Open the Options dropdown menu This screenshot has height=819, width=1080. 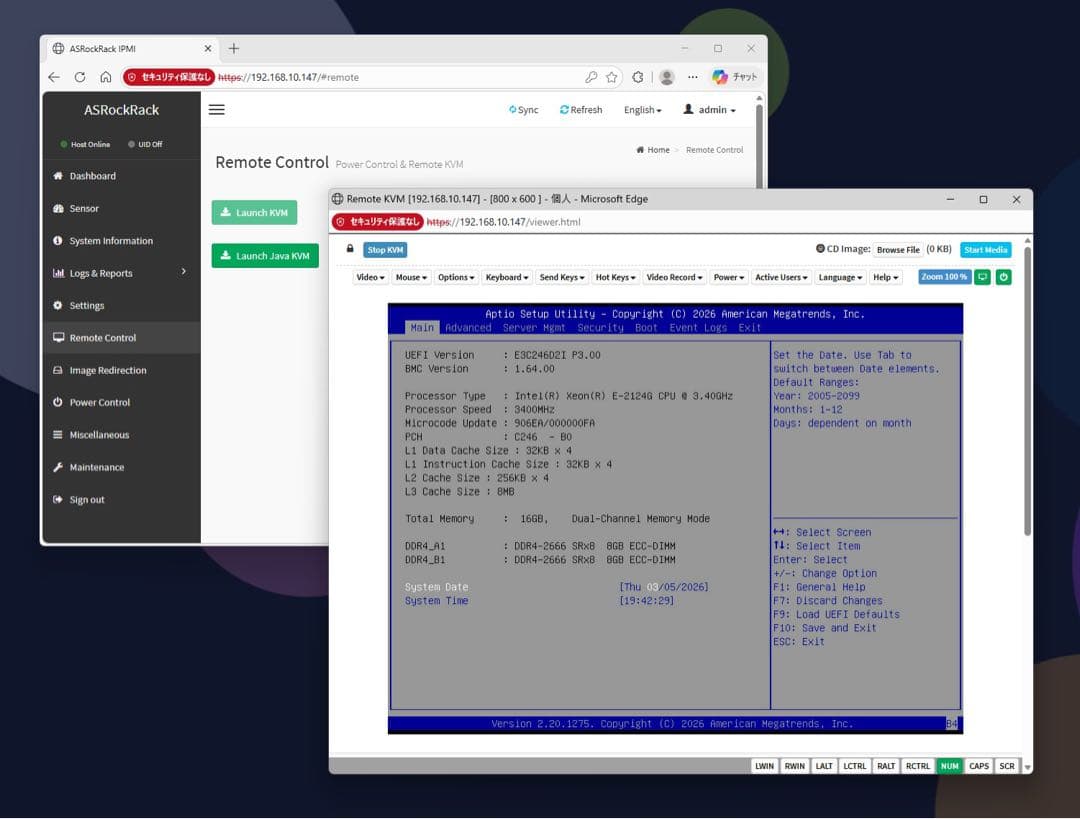[456, 277]
